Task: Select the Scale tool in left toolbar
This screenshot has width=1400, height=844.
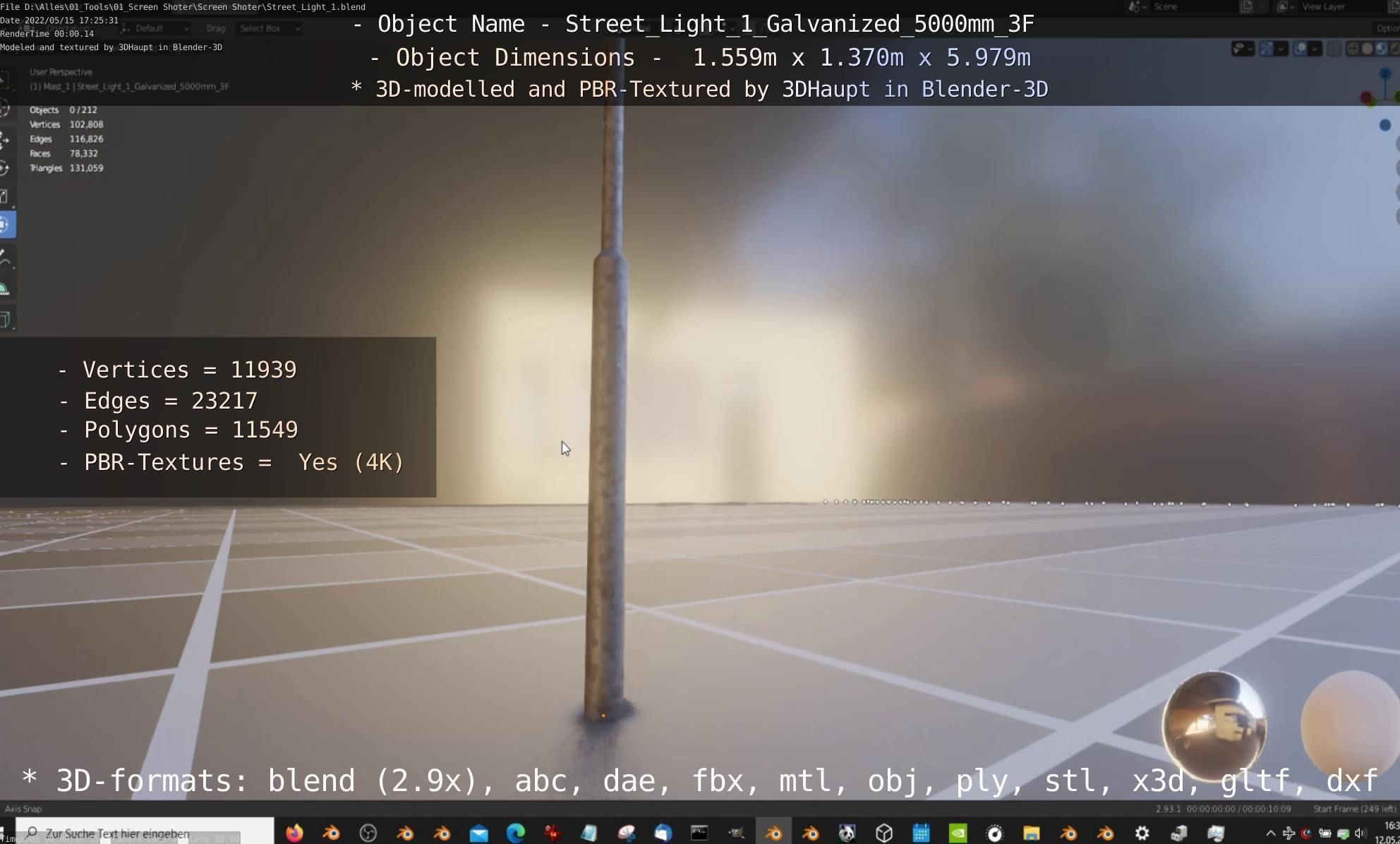Action: pos(6,196)
